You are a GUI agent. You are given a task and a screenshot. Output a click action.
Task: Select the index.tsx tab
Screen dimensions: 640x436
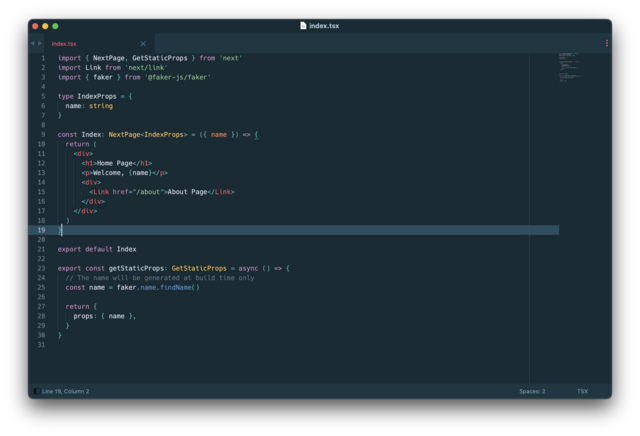(x=98, y=44)
